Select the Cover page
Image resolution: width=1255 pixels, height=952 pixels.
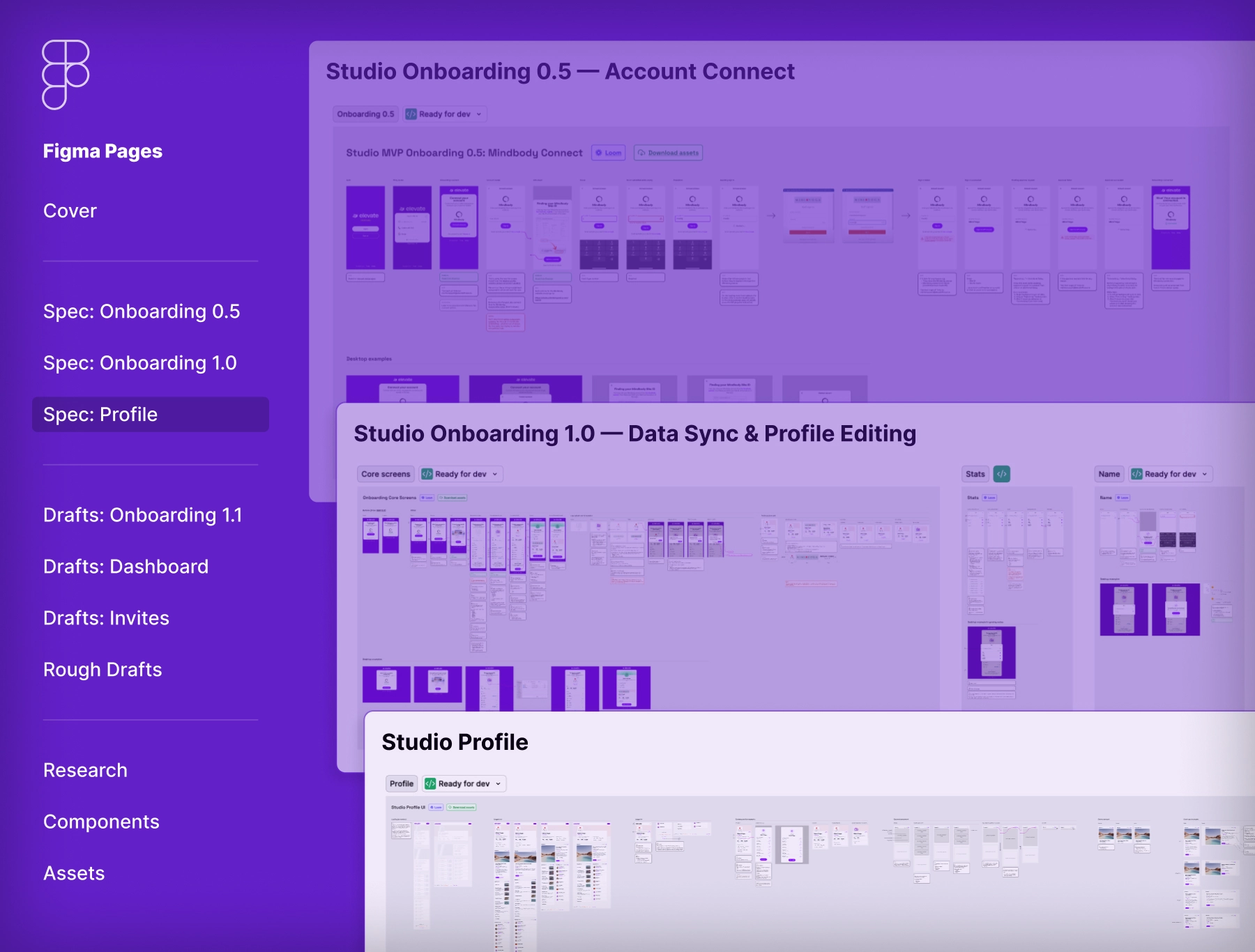coord(70,210)
